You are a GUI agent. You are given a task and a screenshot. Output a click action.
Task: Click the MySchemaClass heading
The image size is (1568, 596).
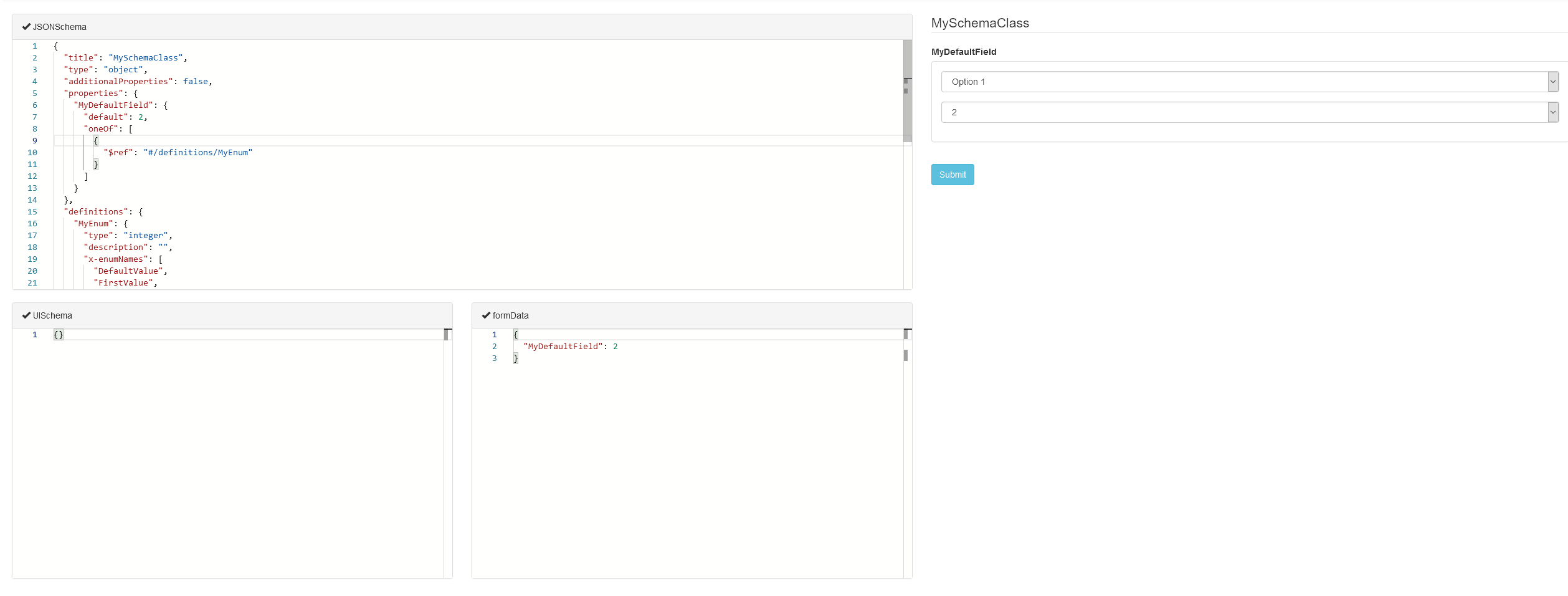click(x=980, y=23)
